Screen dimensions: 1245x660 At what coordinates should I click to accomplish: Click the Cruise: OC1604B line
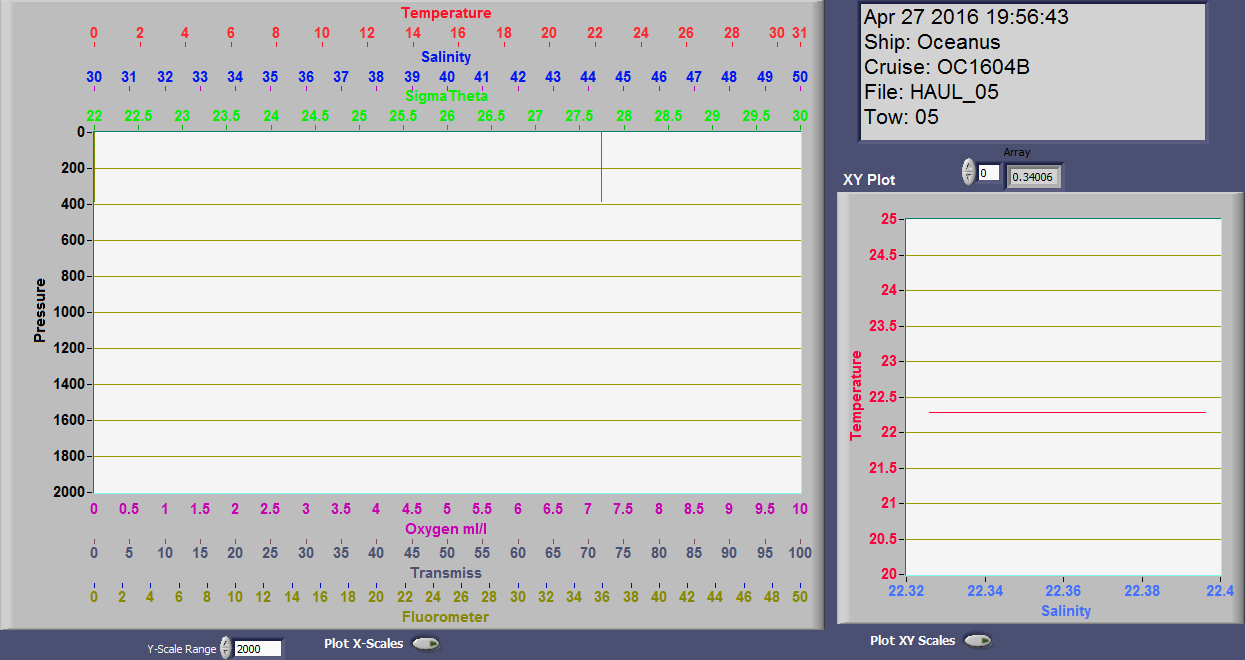947,67
